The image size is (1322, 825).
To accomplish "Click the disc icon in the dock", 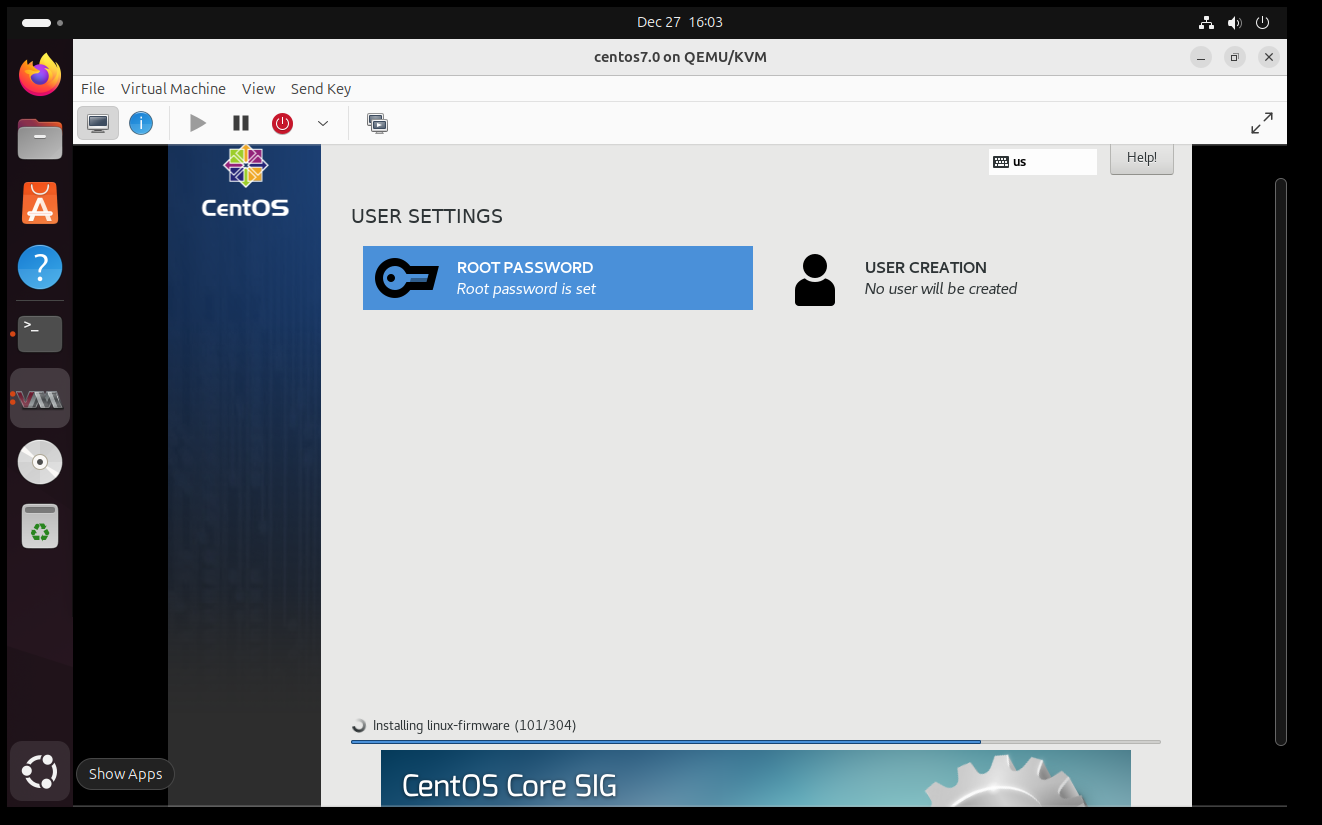I will coord(40,462).
